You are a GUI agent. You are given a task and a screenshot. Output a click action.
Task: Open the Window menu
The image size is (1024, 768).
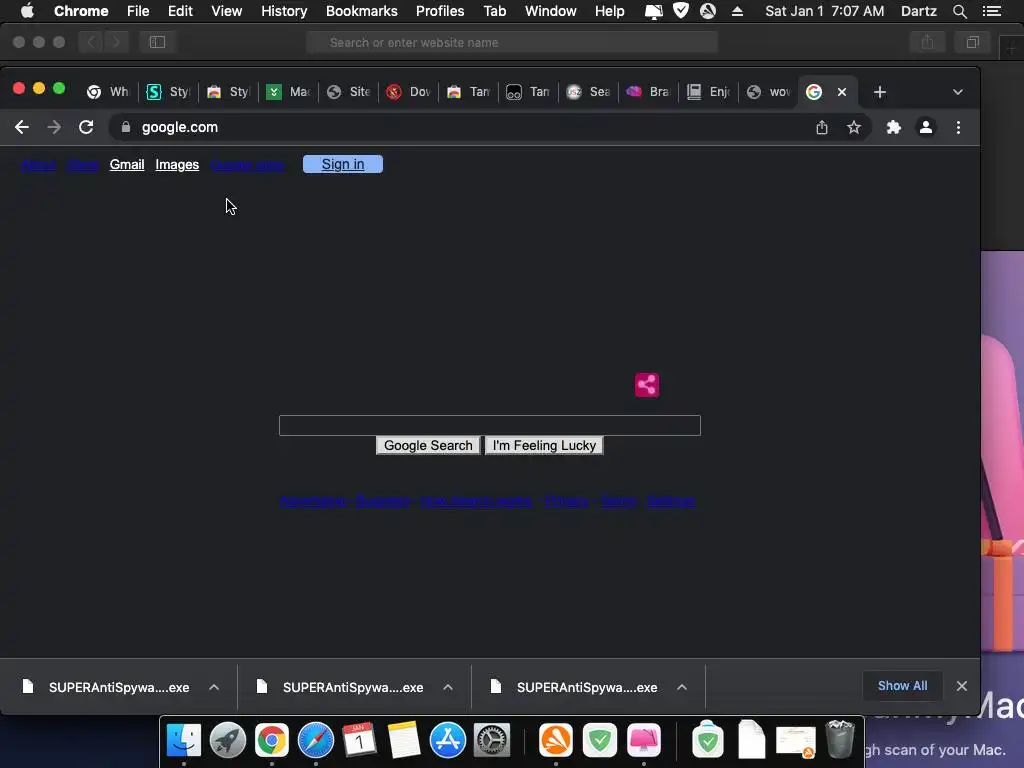coord(551,11)
